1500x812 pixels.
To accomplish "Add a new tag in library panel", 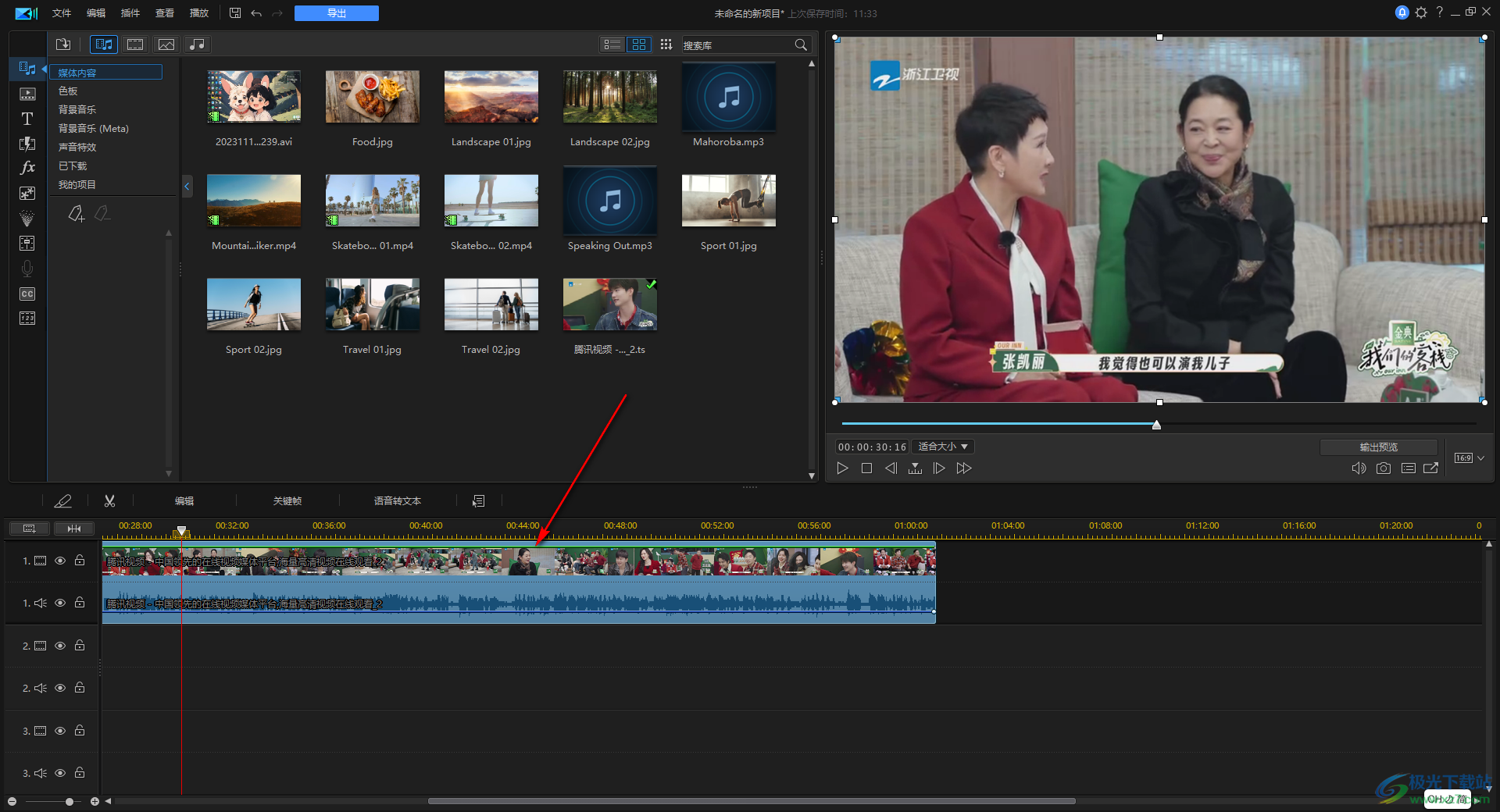I will pyautogui.click(x=77, y=213).
